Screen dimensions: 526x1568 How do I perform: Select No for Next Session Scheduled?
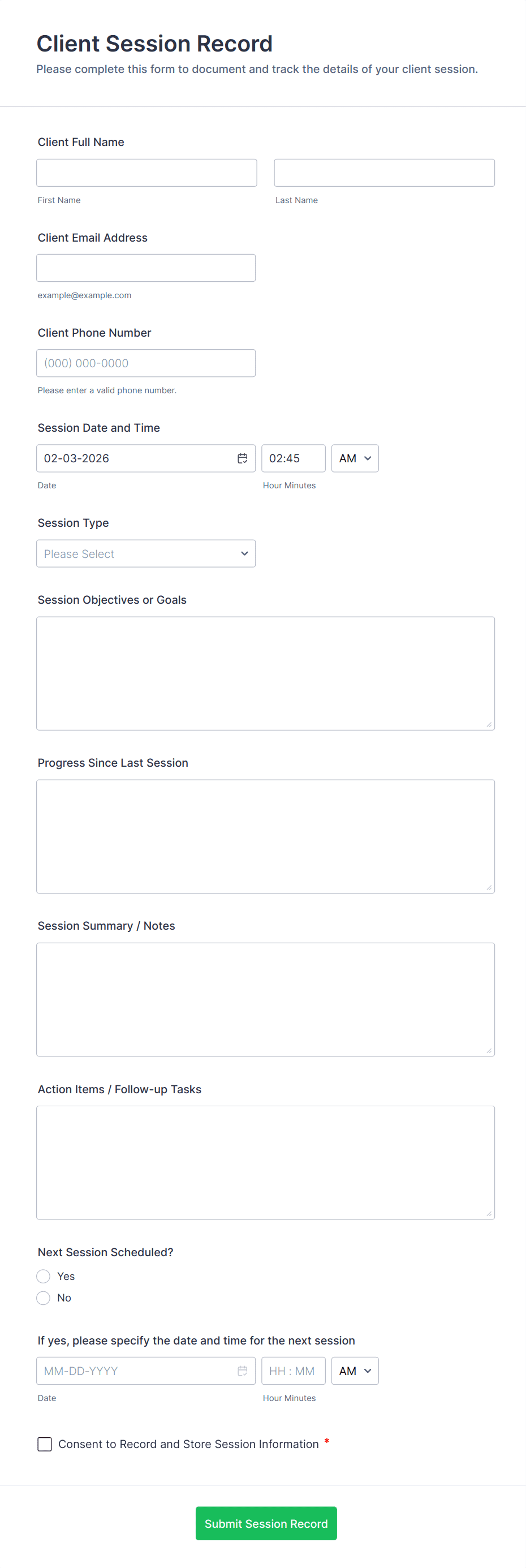[x=43, y=1298]
